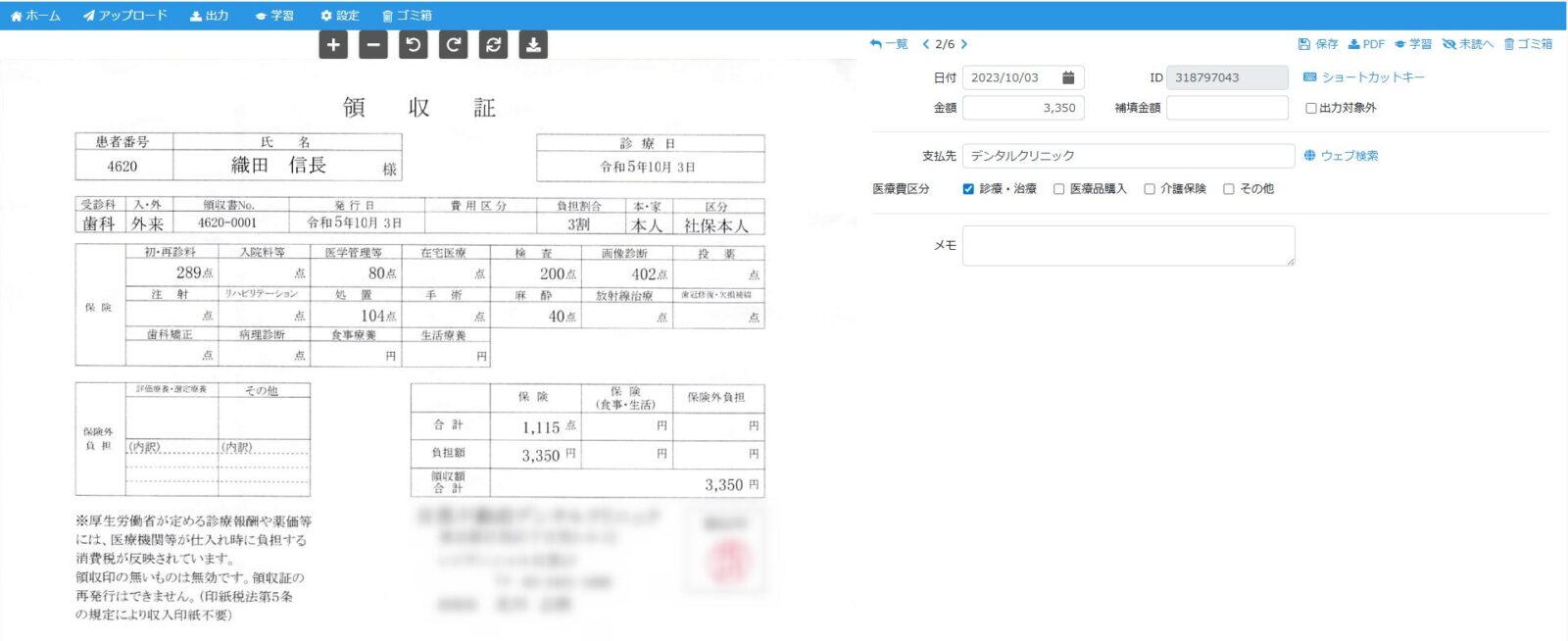Check the 医薬品購入 checkbox
1568x641 pixels.
(1058, 189)
